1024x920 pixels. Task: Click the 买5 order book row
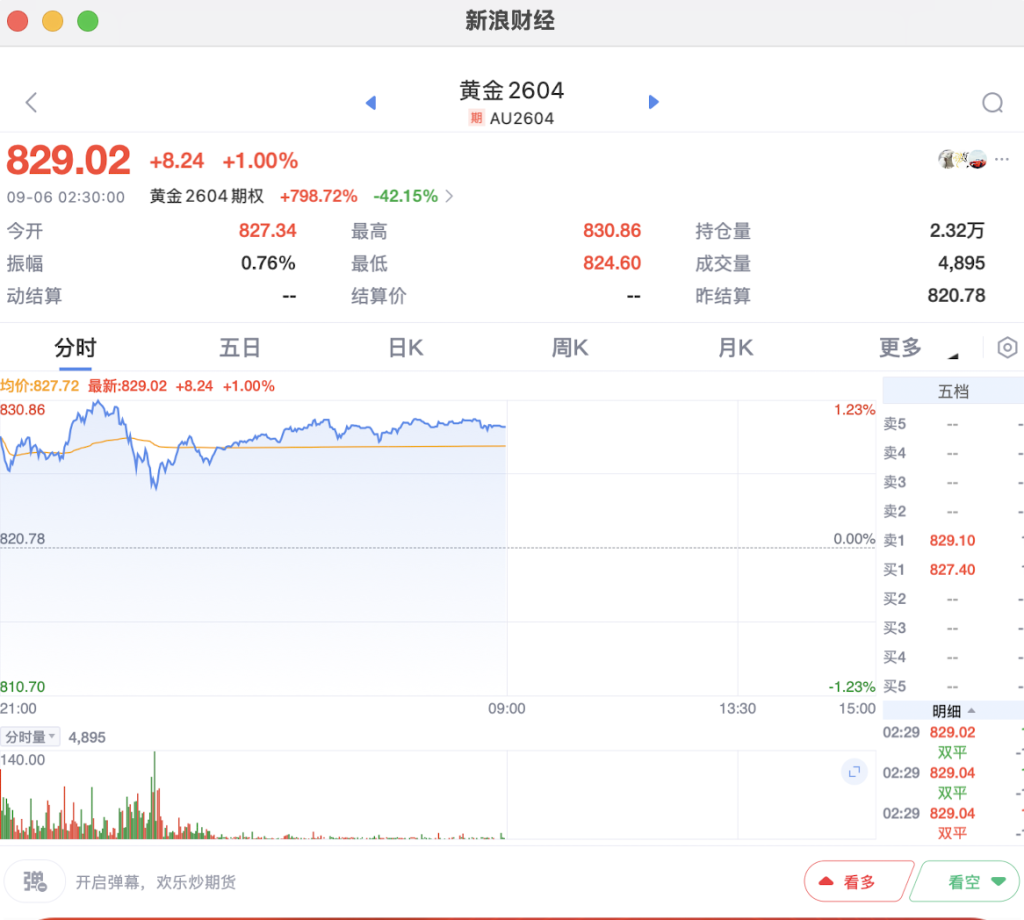953,686
